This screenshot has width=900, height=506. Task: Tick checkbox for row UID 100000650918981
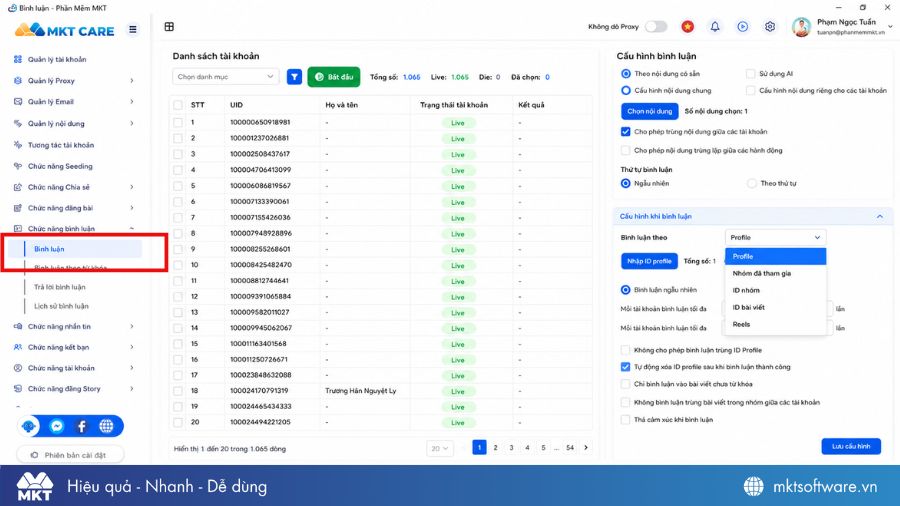pos(178,122)
